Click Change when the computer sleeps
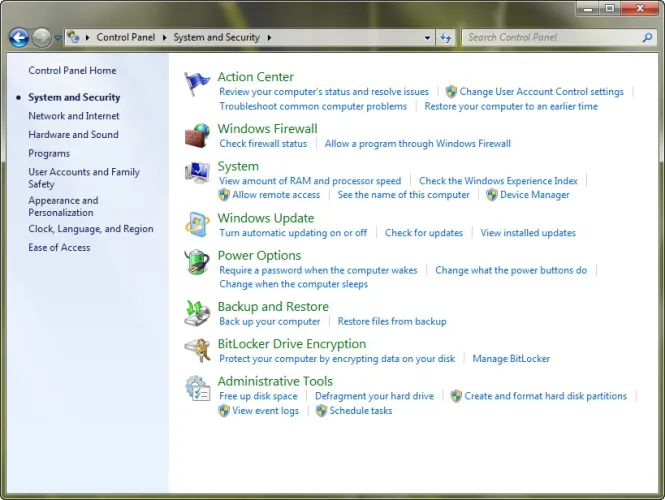Viewport: 665px width, 500px height. 293,284
